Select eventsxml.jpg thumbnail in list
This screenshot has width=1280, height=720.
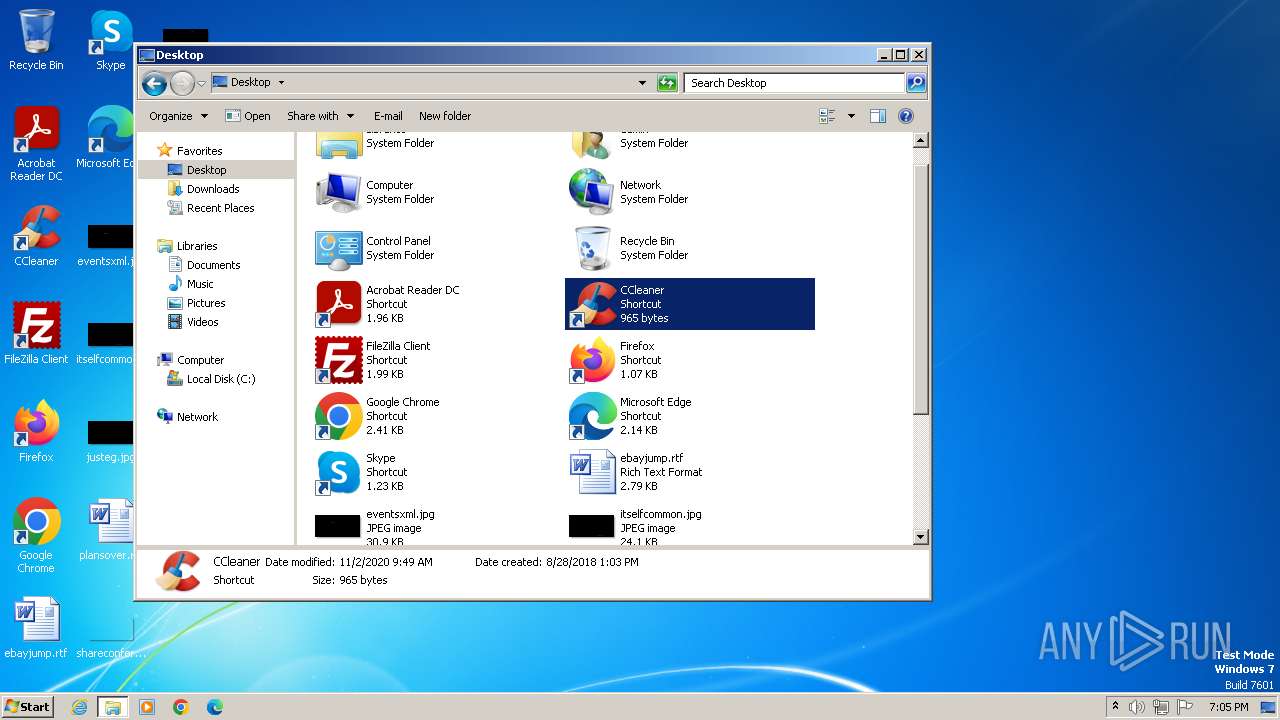tap(337, 526)
